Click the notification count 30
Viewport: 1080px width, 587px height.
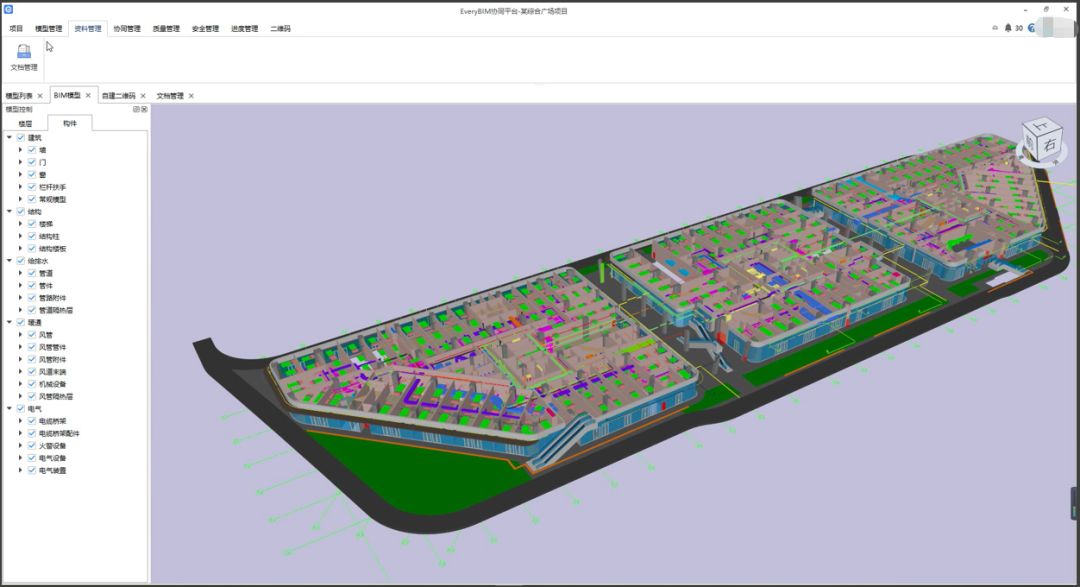(1019, 28)
